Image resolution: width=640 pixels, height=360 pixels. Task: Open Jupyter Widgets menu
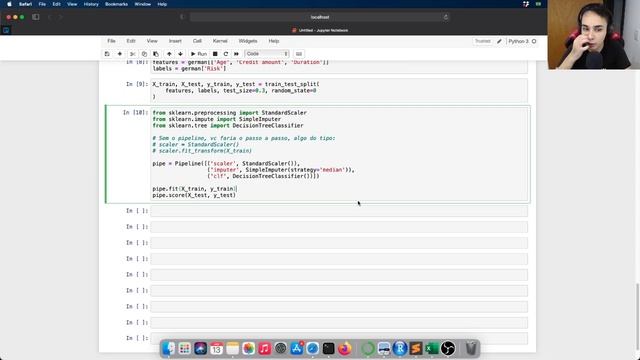248,41
